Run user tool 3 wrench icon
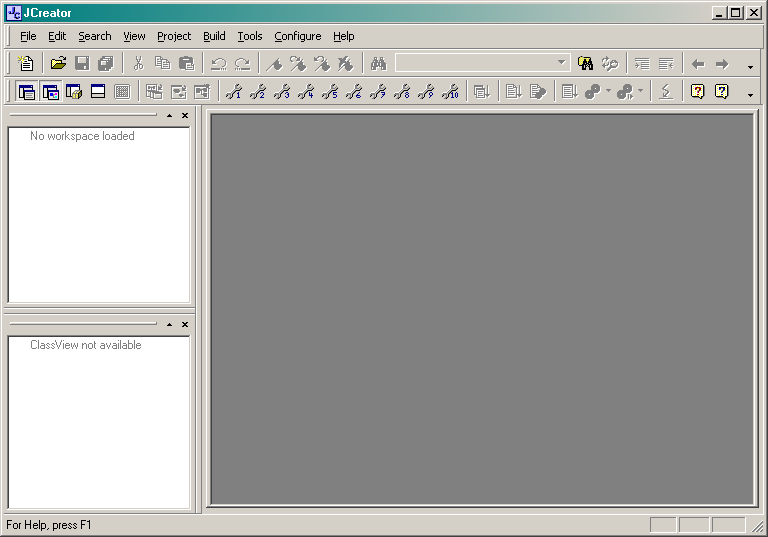Screen dimensions: 768x537 point(282,92)
